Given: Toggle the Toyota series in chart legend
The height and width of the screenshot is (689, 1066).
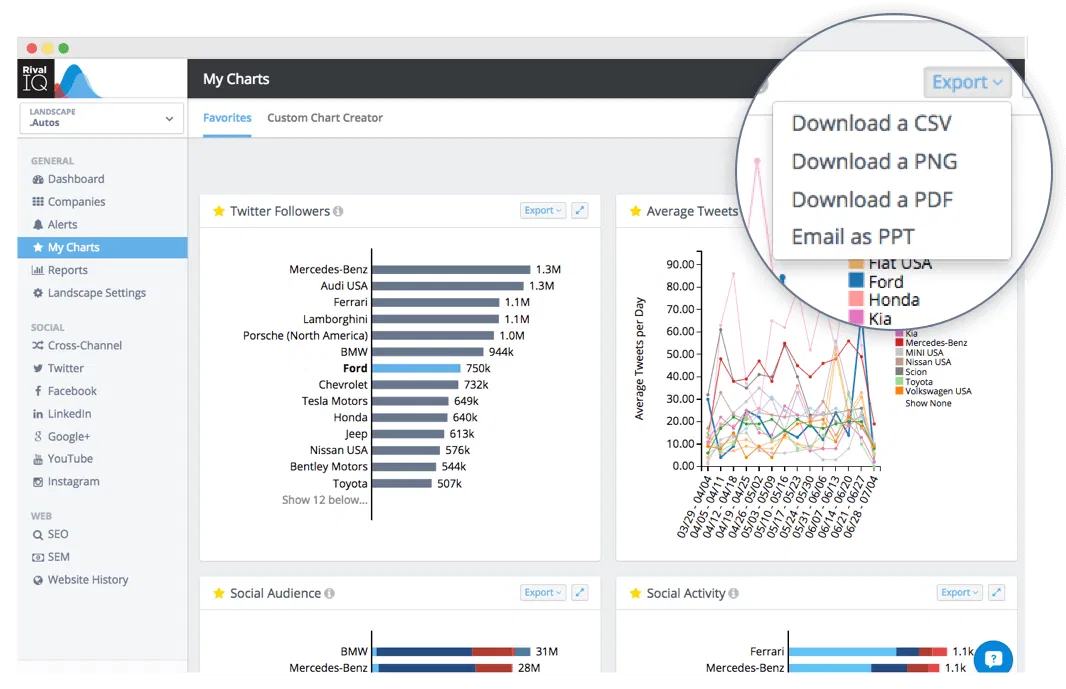Looking at the screenshot, I should [918, 381].
